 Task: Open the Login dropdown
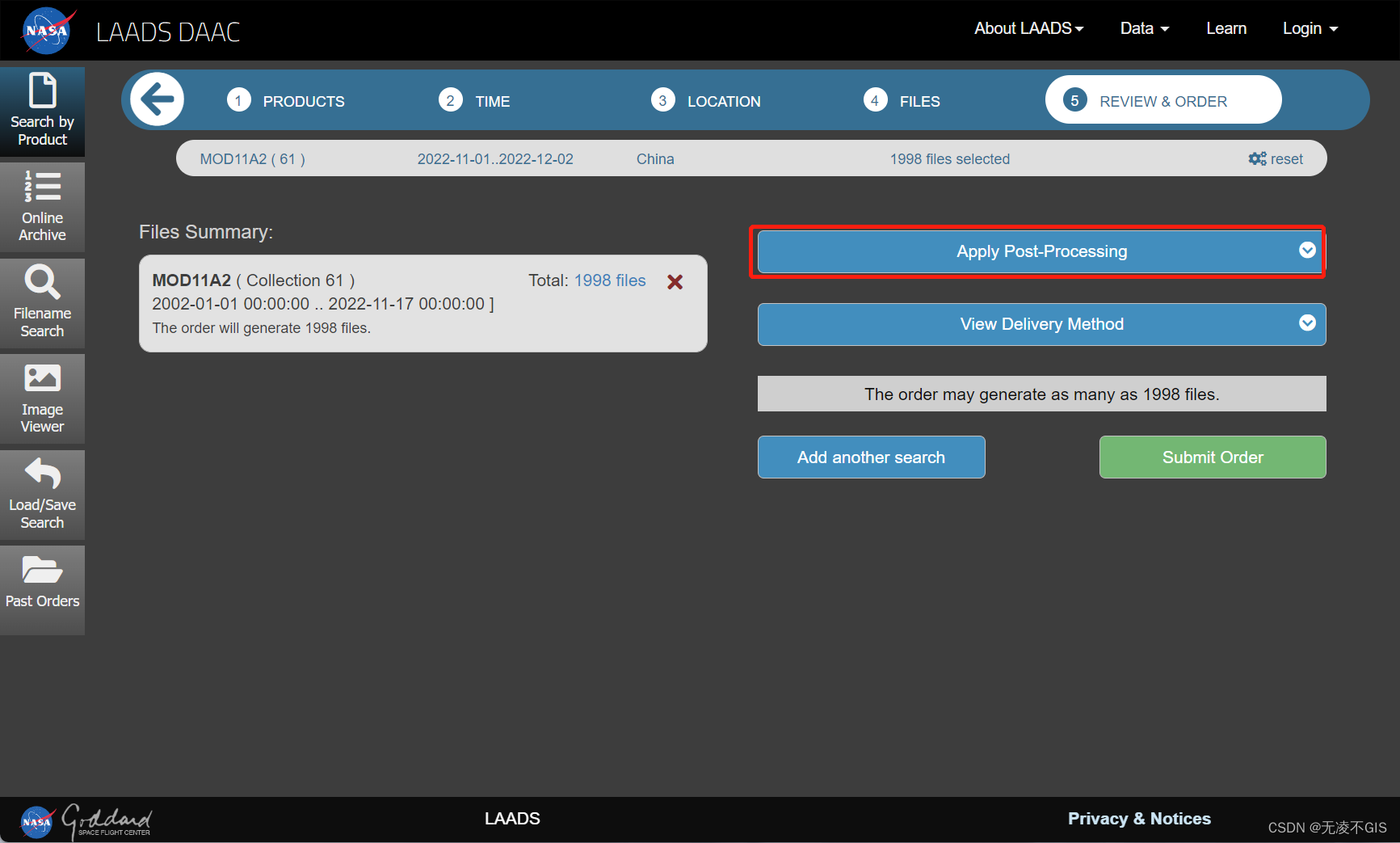tap(1310, 28)
